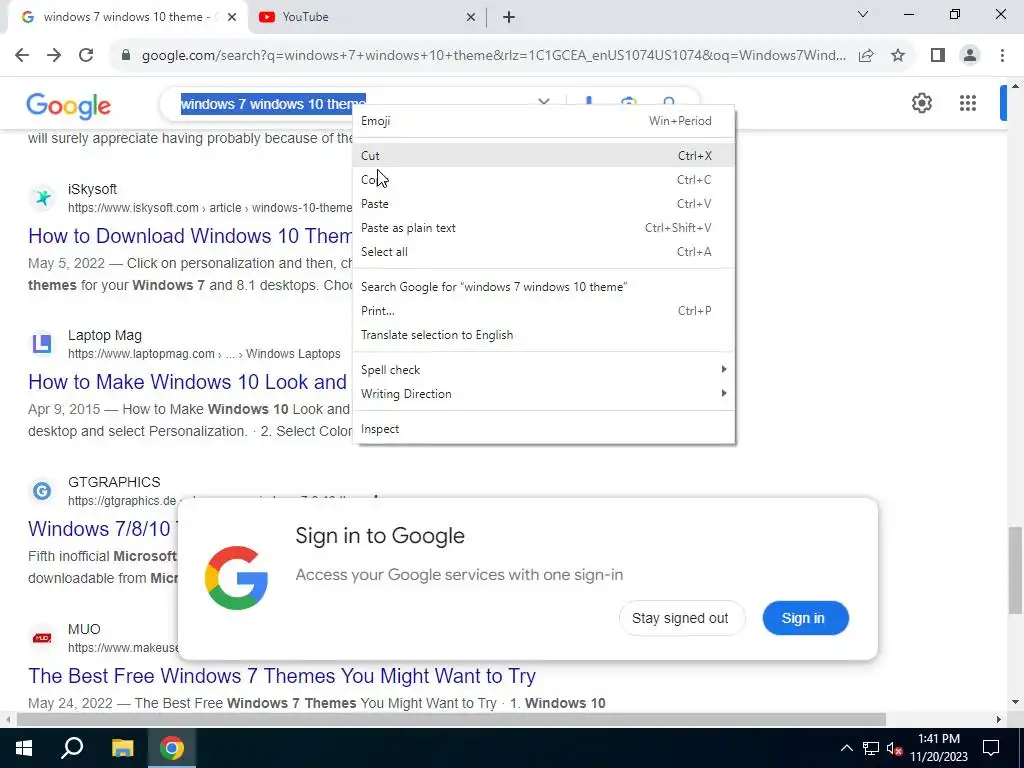Screen dimensions: 1024x768
Task: Click the selected search box text
Action: coord(273,104)
